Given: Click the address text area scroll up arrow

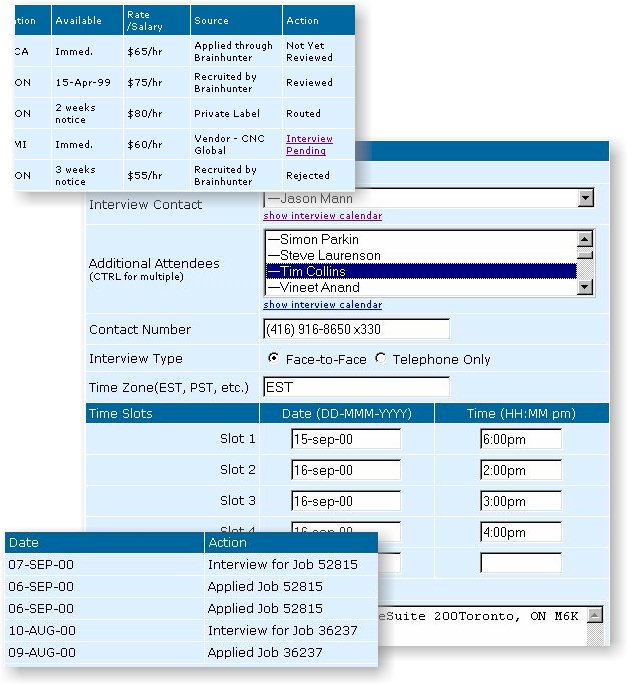Looking at the screenshot, I should [x=595, y=615].
